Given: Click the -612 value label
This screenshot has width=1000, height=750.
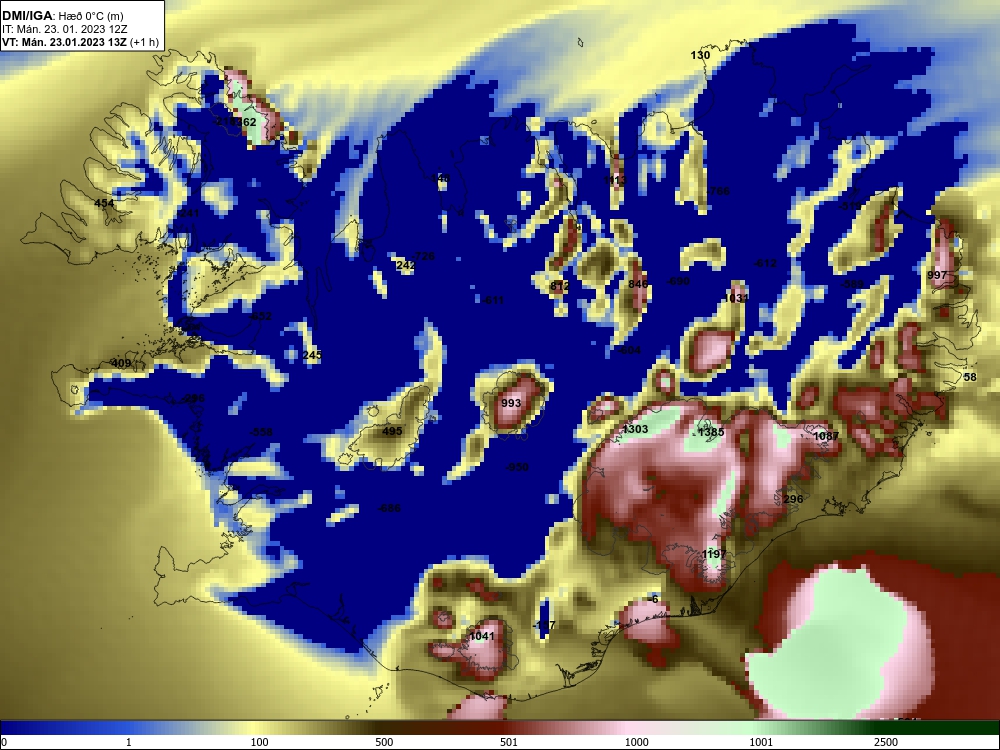Looking at the screenshot, I should coord(765,263).
